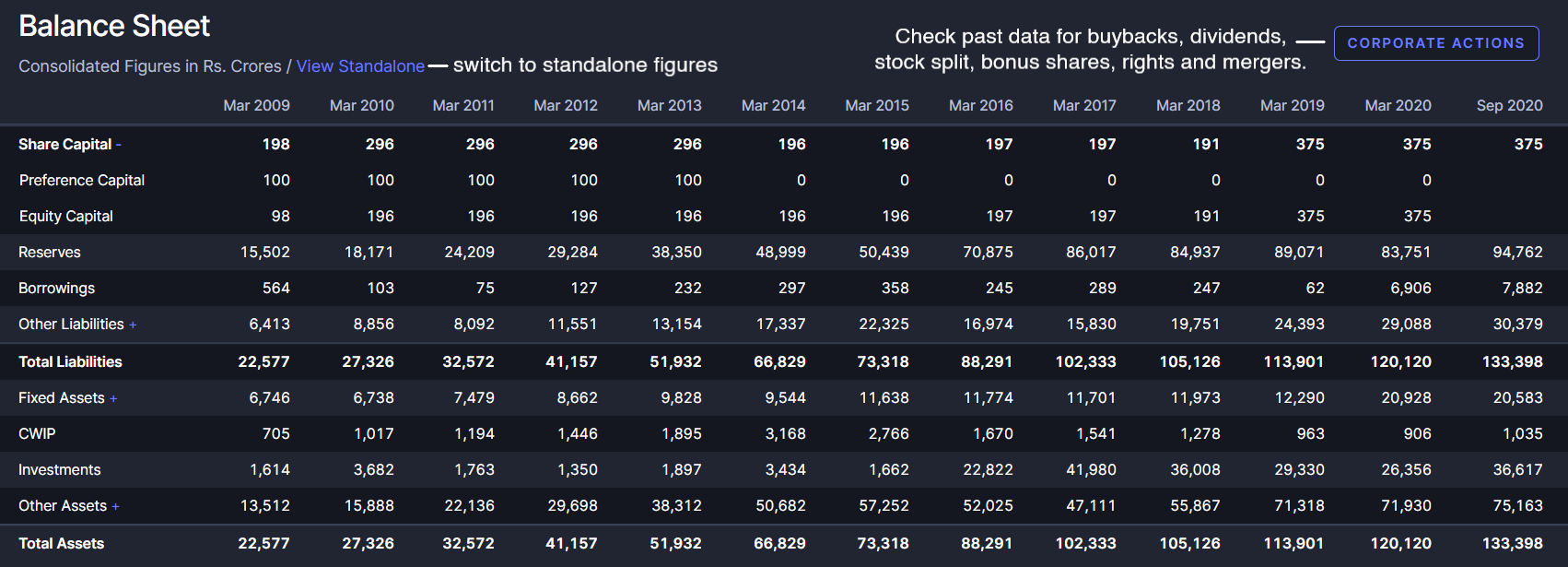Click the Reserves row label
The height and width of the screenshot is (567, 1568).
pyautogui.click(x=50, y=252)
